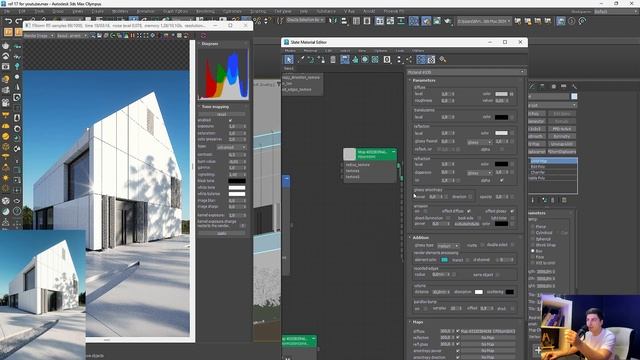Click the No Map button for reflection

pos(488,338)
